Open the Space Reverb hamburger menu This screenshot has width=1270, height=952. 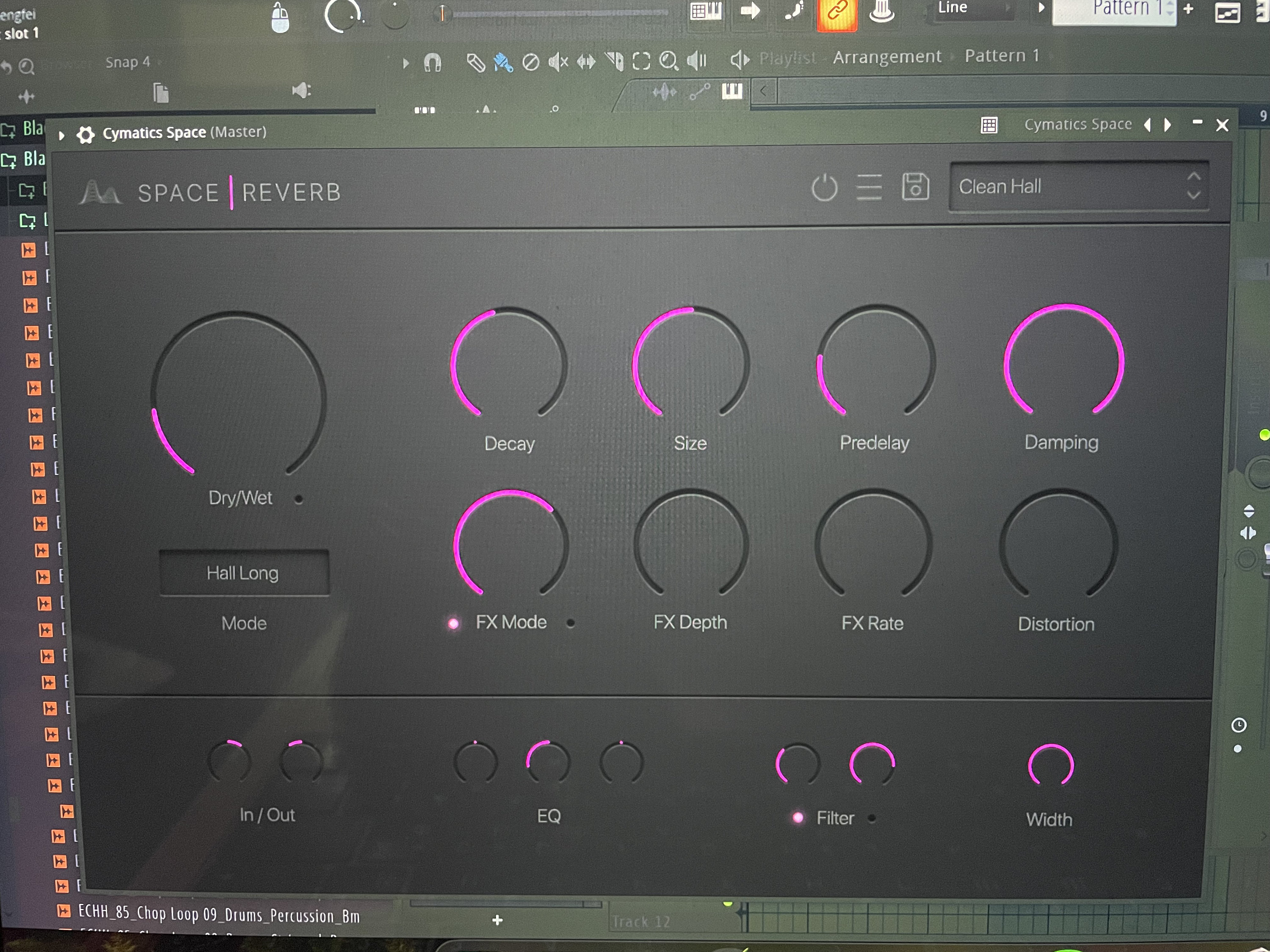869,187
